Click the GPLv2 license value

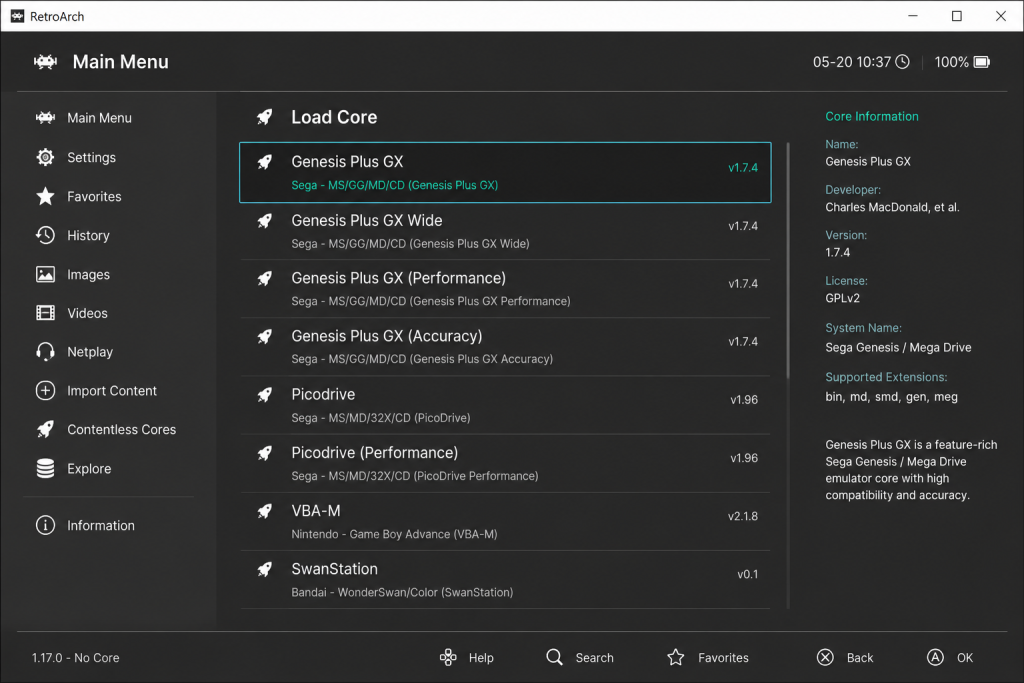[x=842, y=298]
